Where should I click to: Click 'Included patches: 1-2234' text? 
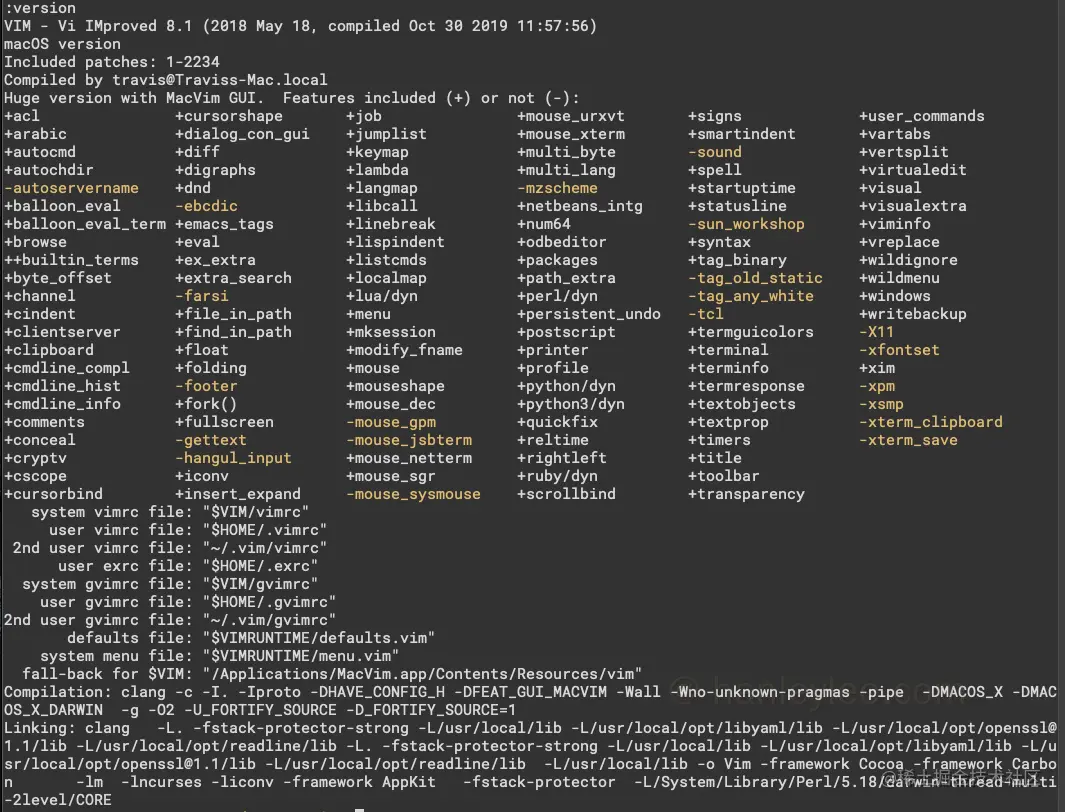click(111, 62)
